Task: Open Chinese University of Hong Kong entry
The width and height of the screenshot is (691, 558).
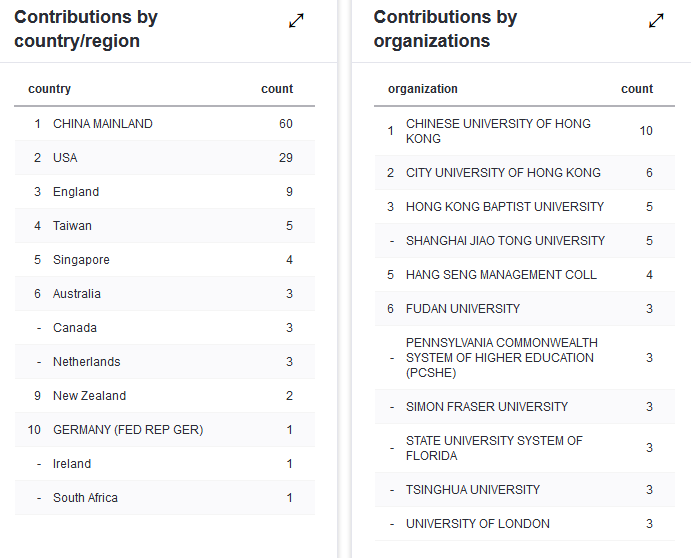Action: click(498, 131)
